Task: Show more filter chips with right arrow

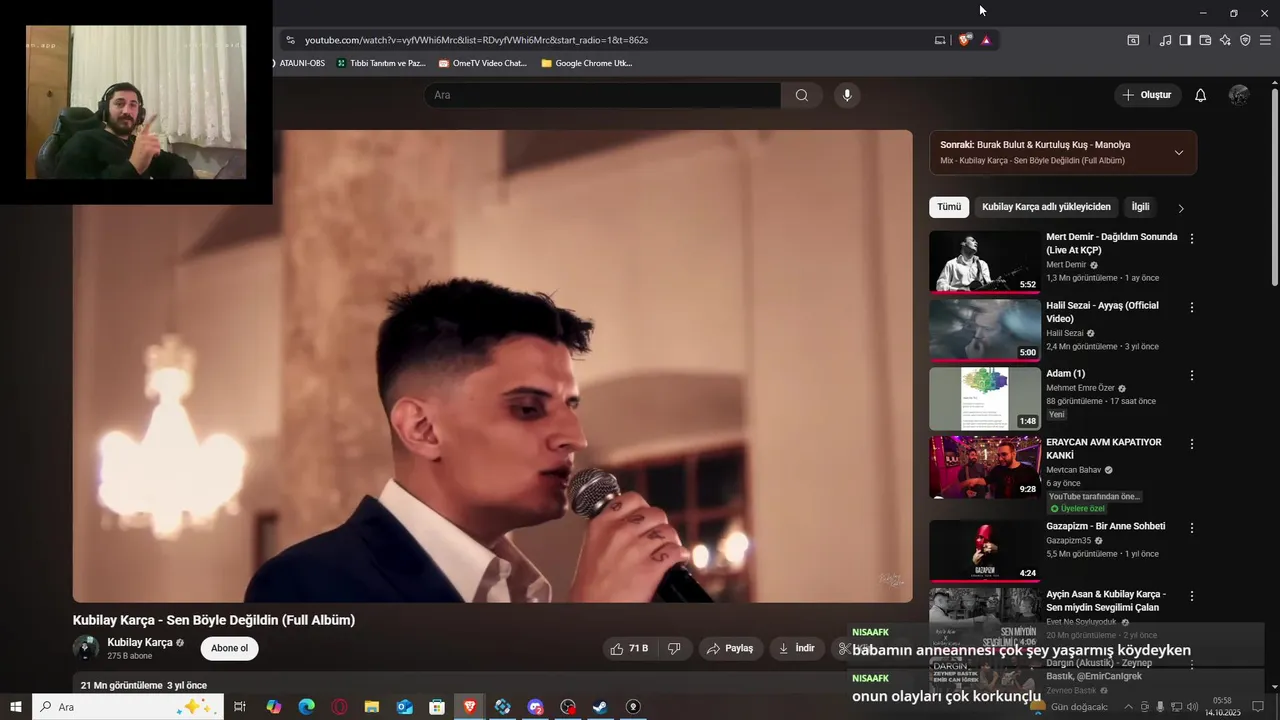Action: tap(1181, 208)
